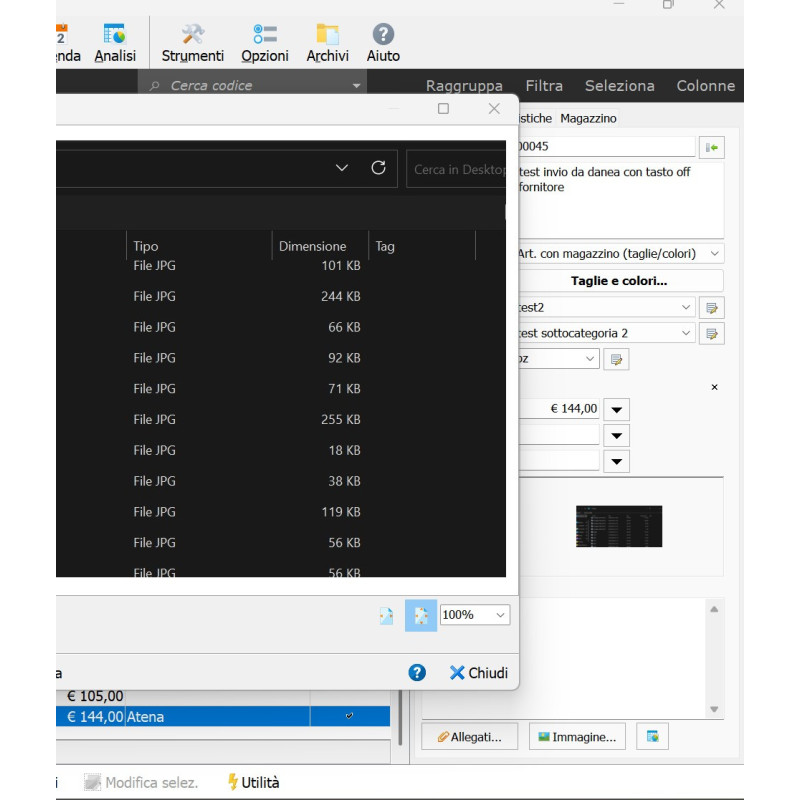Screen dimensions: 800x800
Task: Select the Atena row in the list
Action: (223, 716)
